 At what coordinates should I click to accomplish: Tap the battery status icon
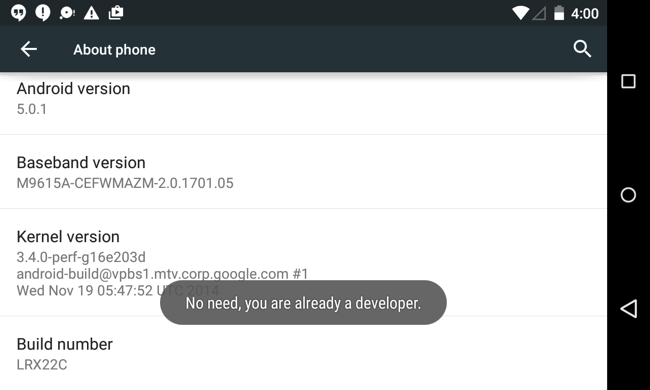click(559, 13)
